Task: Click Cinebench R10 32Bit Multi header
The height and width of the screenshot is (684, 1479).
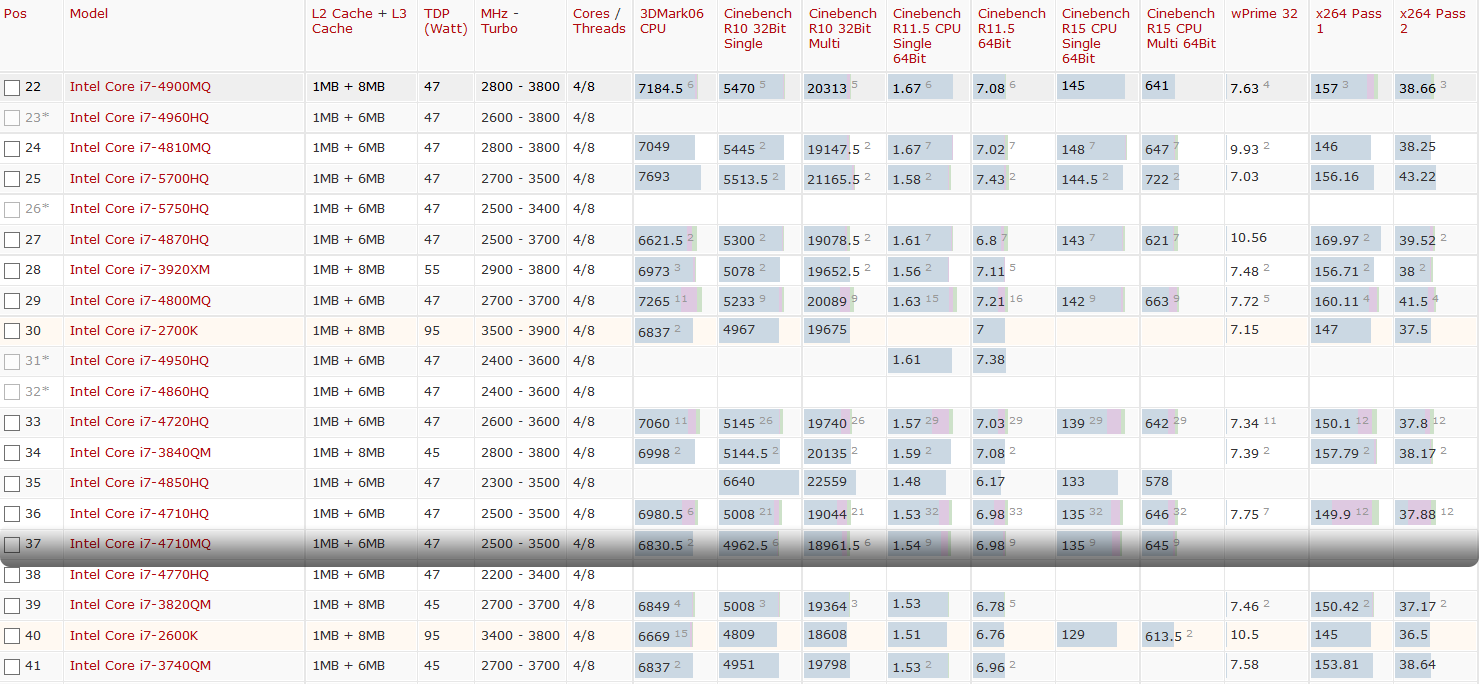Action: pyautogui.click(x=842, y=29)
